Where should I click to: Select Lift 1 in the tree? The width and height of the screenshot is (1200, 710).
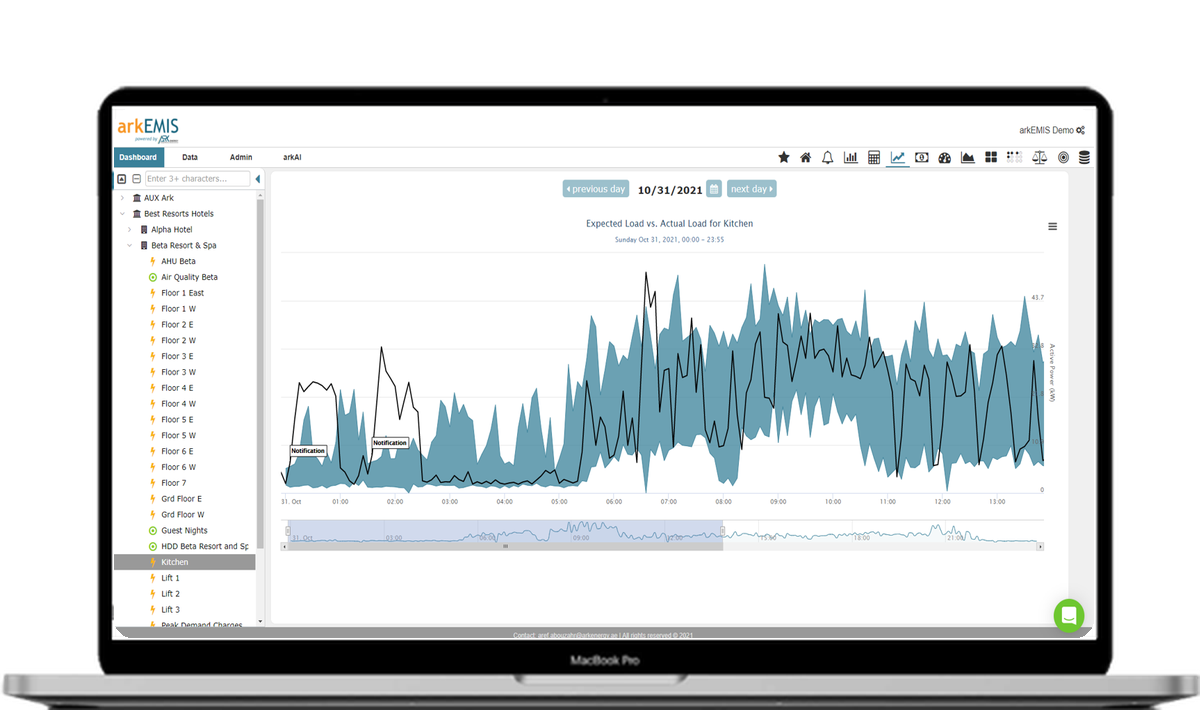(170, 578)
